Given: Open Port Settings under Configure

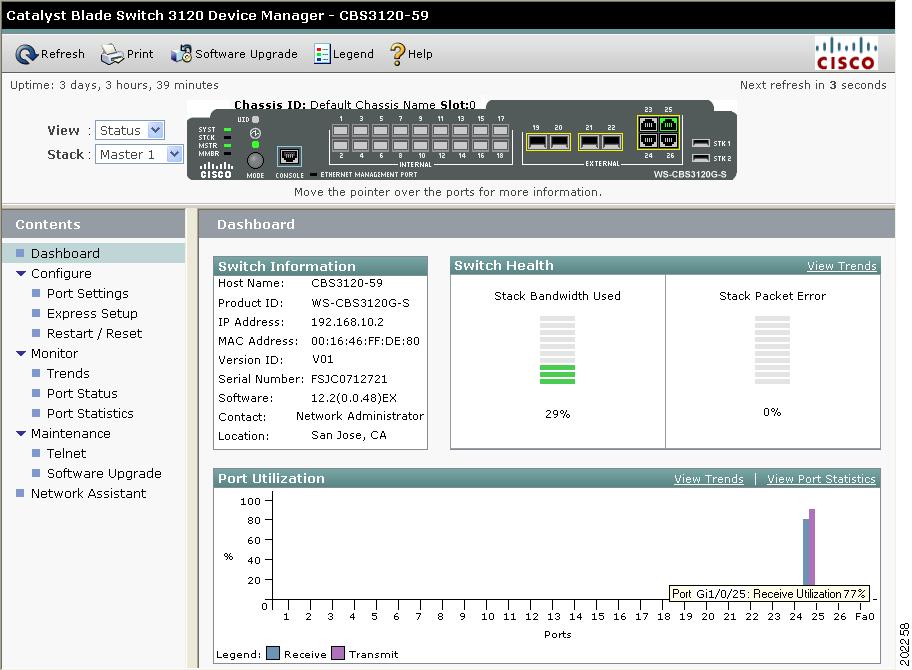Looking at the screenshot, I should (88, 294).
